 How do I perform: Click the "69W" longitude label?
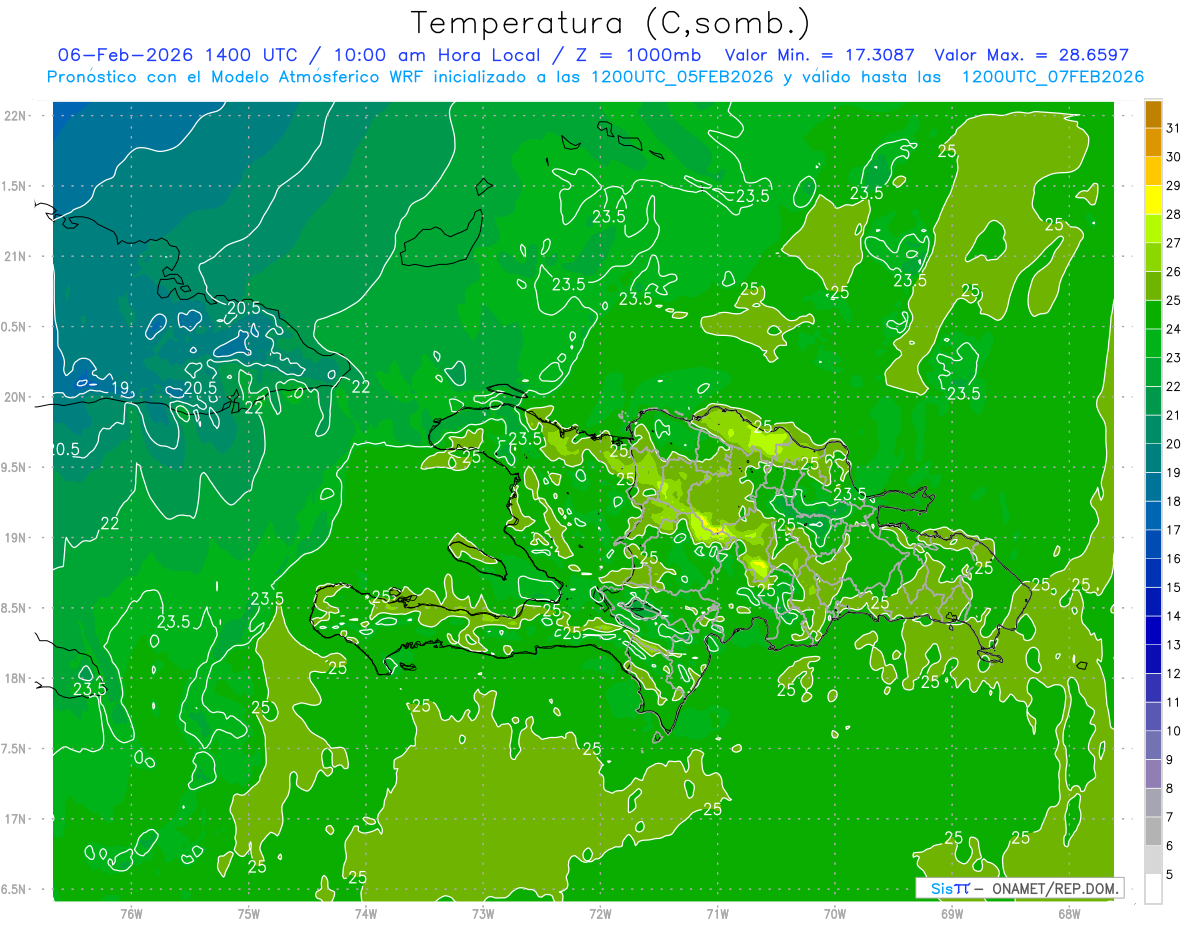tap(952, 914)
